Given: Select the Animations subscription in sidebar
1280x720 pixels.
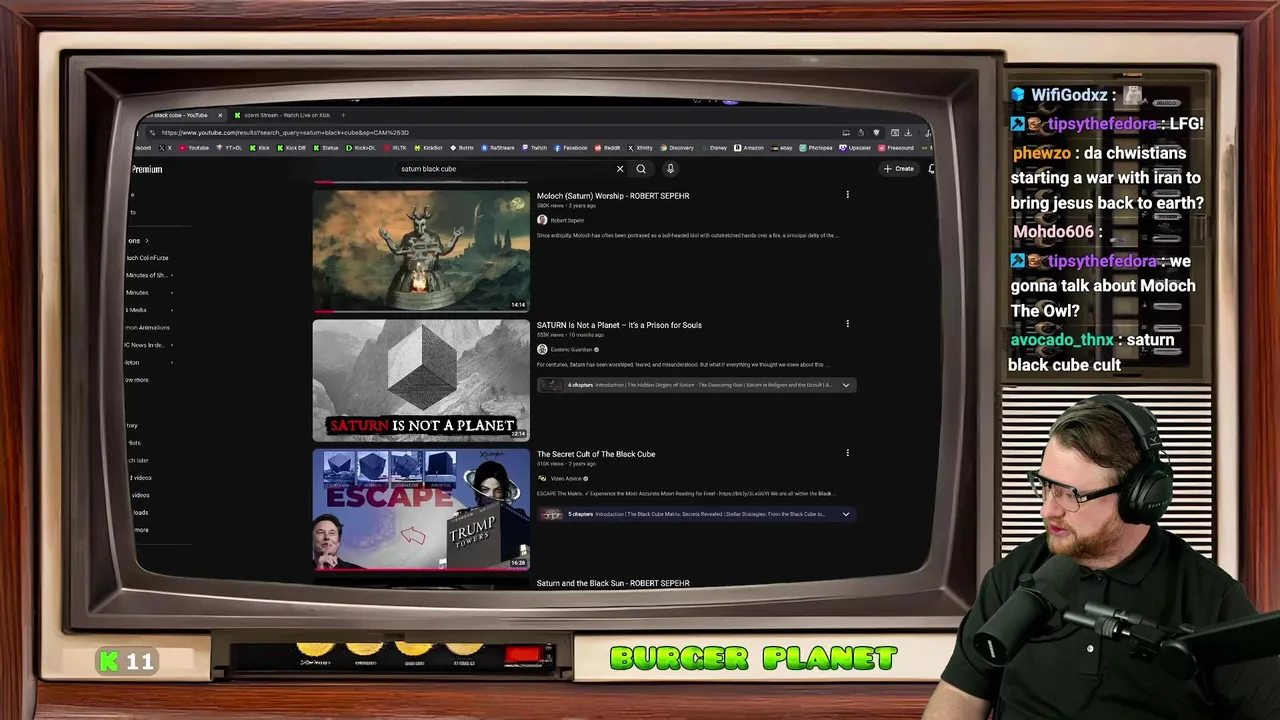Looking at the screenshot, I should [x=148, y=327].
